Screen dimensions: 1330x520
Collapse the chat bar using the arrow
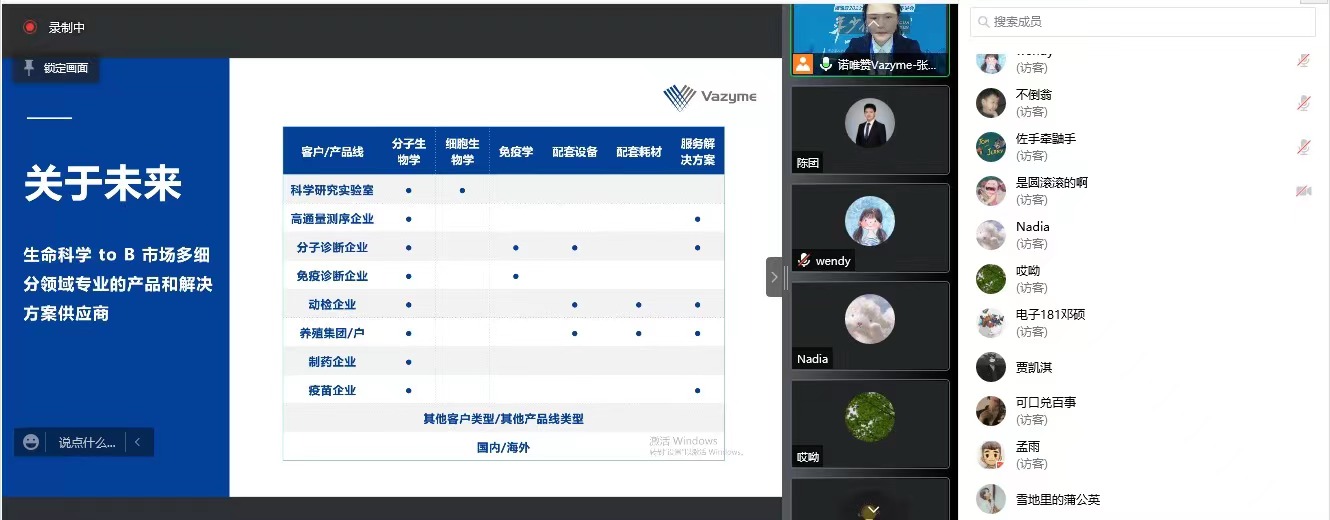point(138,442)
